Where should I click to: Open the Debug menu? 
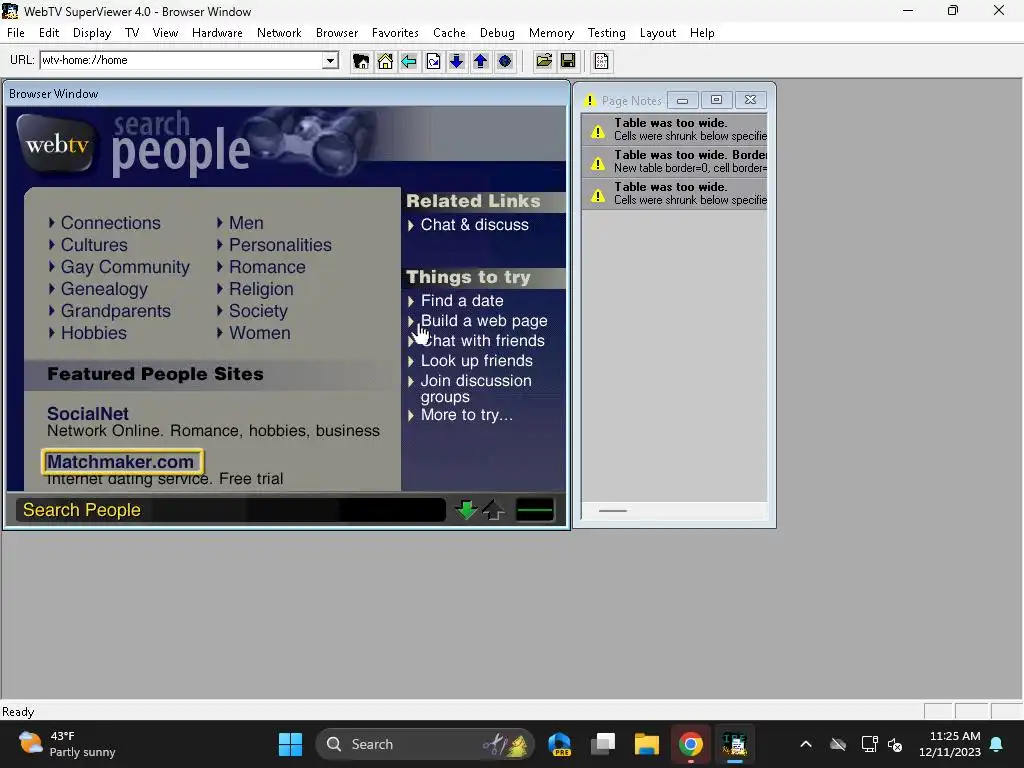pos(497,33)
